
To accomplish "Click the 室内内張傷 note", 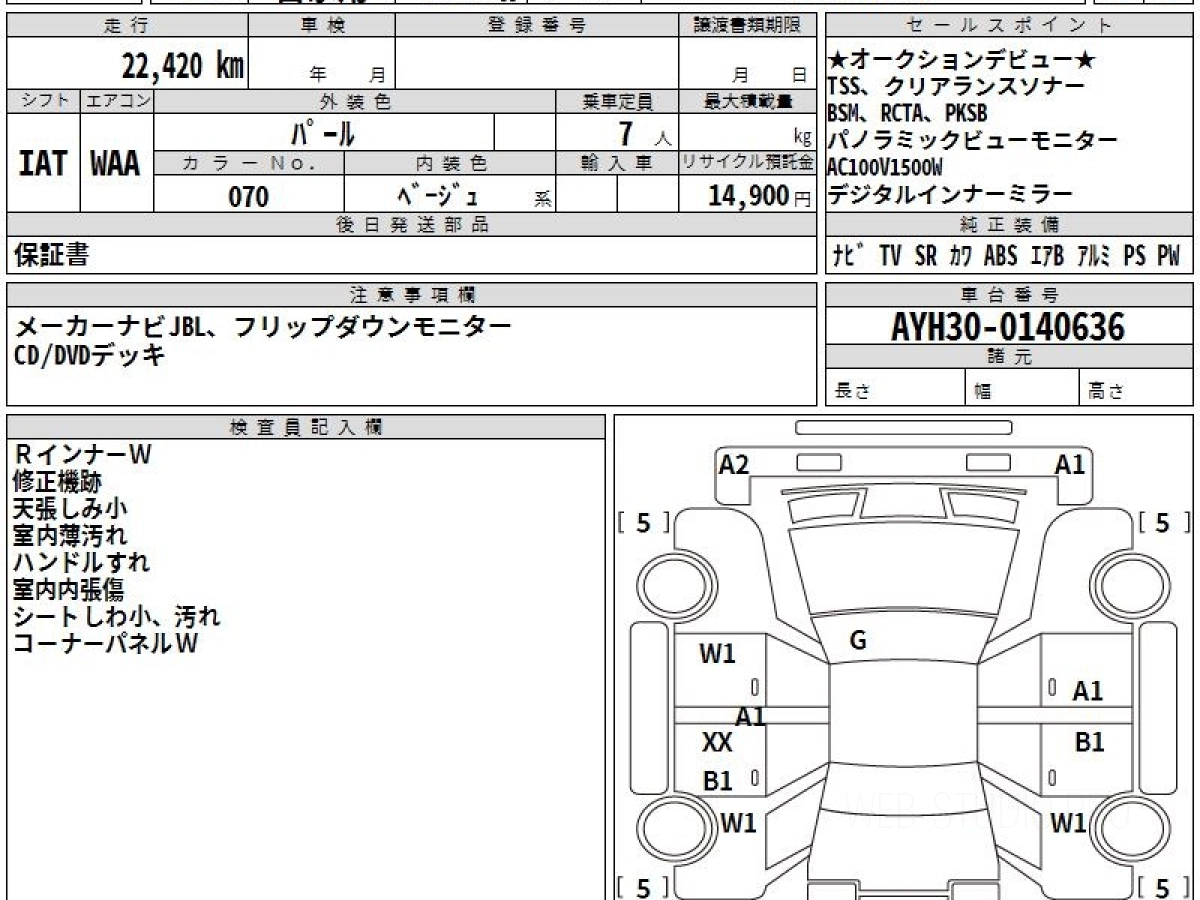I will point(68,590).
